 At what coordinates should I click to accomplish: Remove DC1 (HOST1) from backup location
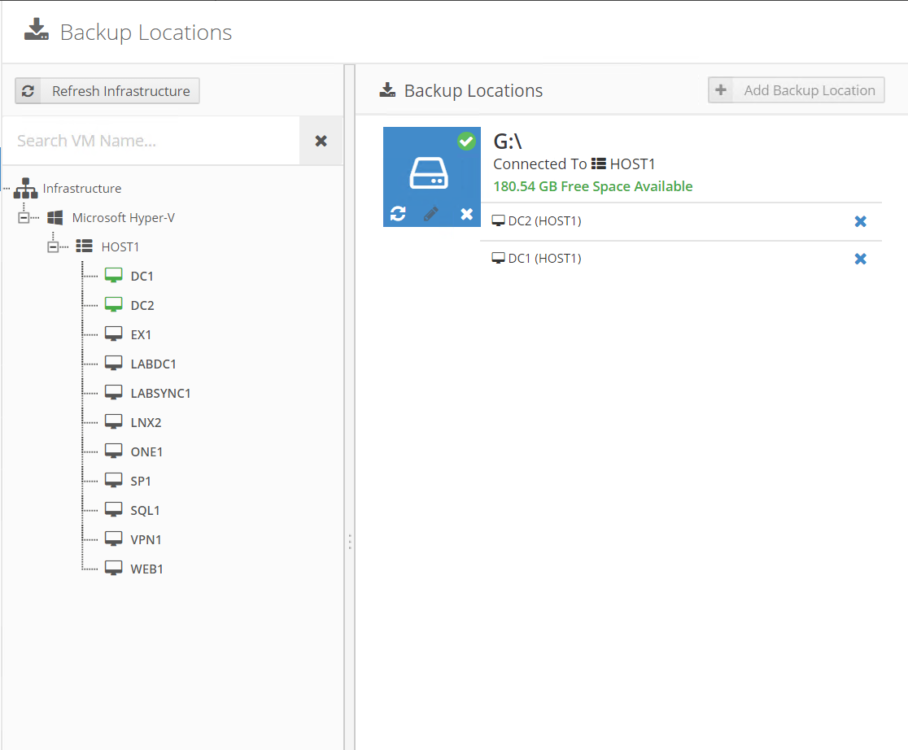pyautogui.click(x=861, y=259)
